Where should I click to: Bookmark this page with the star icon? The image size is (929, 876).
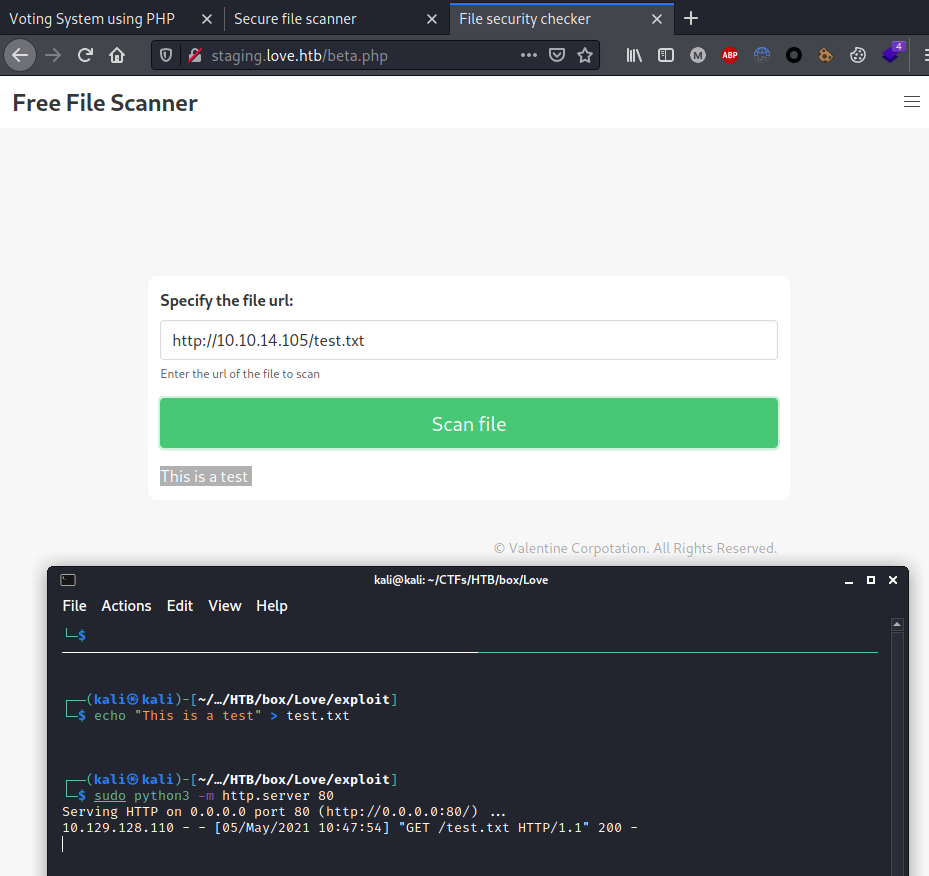tap(584, 55)
